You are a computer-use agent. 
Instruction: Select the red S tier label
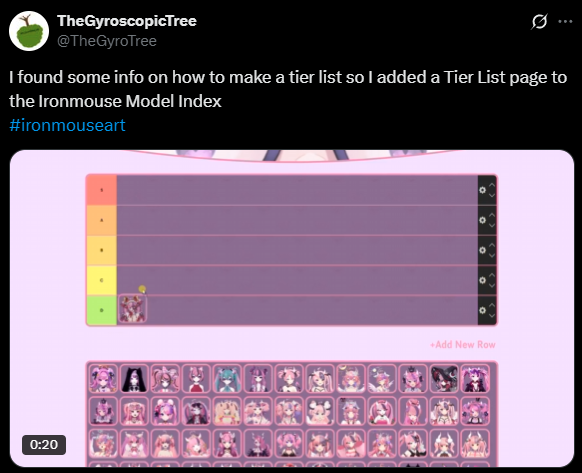pyautogui.click(x=102, y=190)
